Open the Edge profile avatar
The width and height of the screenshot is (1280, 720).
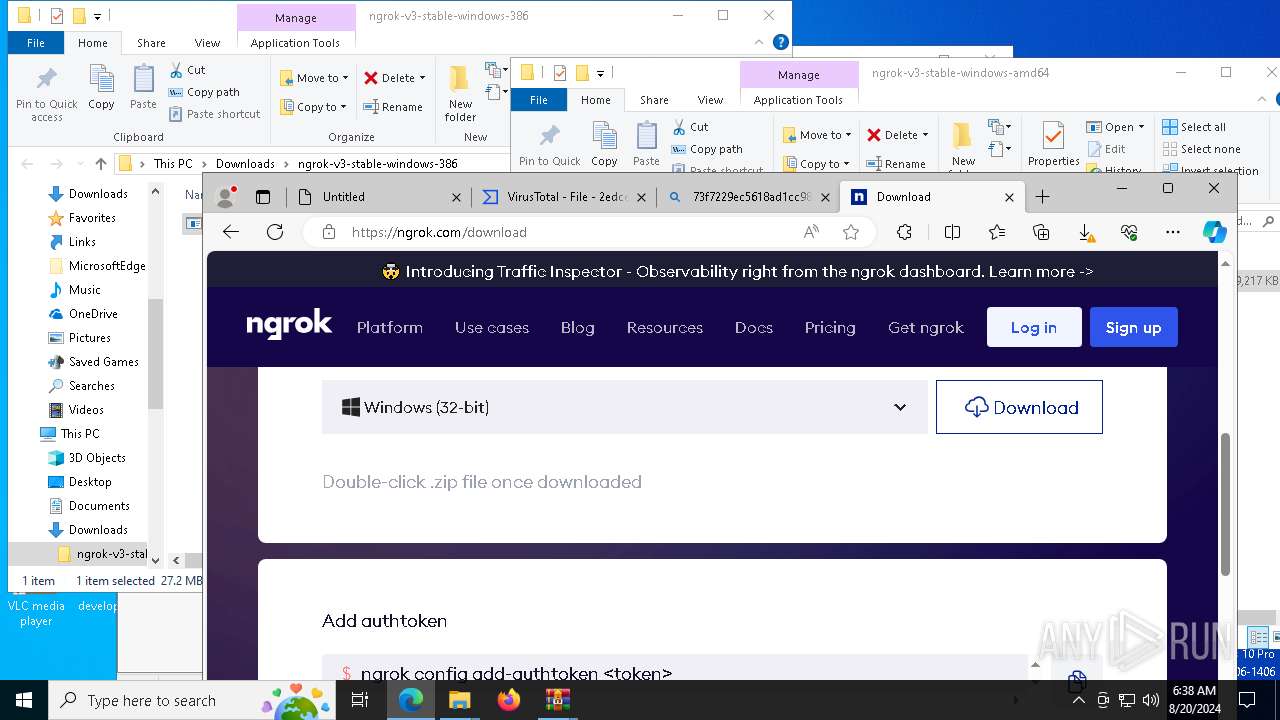(x=226, y=197)
